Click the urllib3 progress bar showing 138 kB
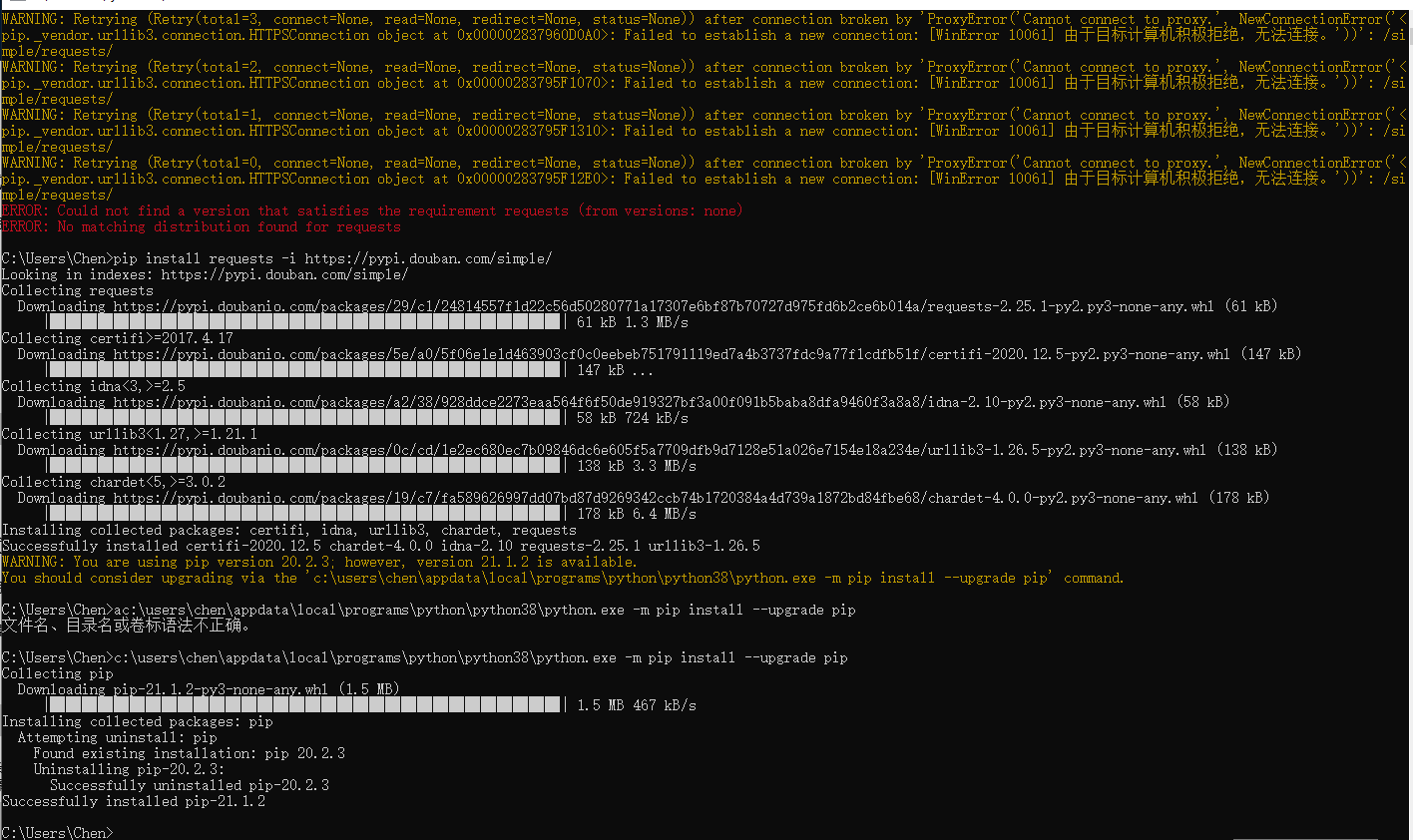This screenshot has width=1413, height=840. 304,466
